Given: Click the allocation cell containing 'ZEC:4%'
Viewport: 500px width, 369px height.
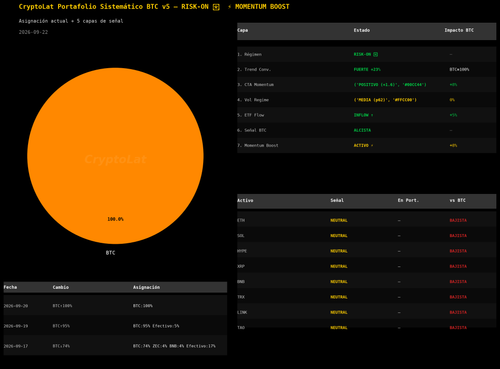Looking at the screenshot, I should (x=174, y=346).
